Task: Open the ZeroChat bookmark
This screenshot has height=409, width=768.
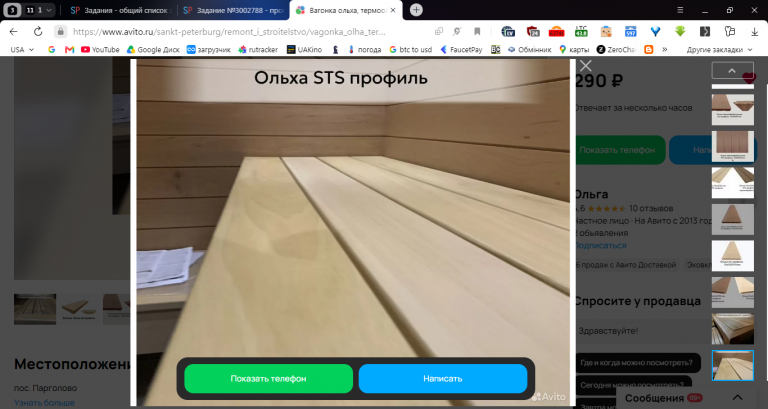Action: tap(616, 49)
